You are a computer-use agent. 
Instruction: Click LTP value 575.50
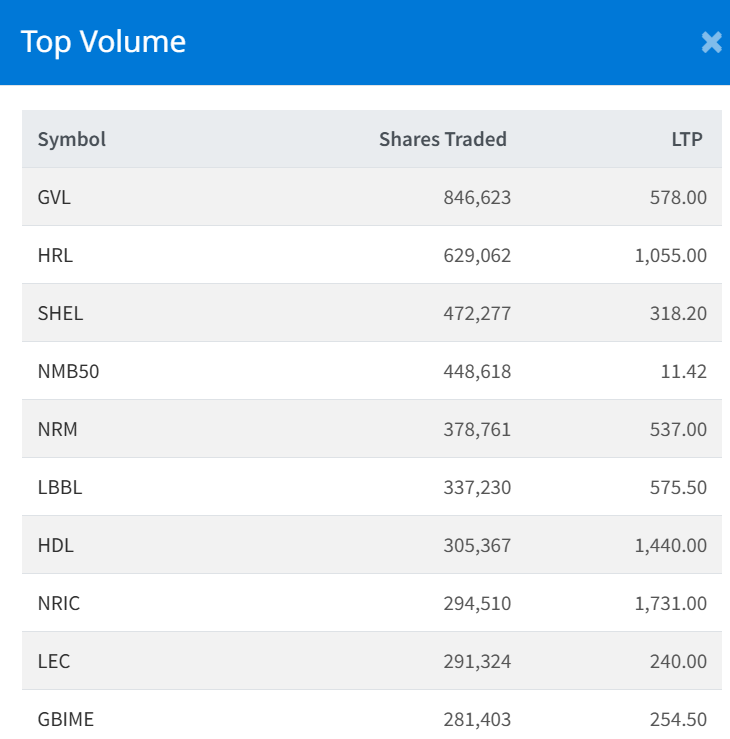(678, 487)
